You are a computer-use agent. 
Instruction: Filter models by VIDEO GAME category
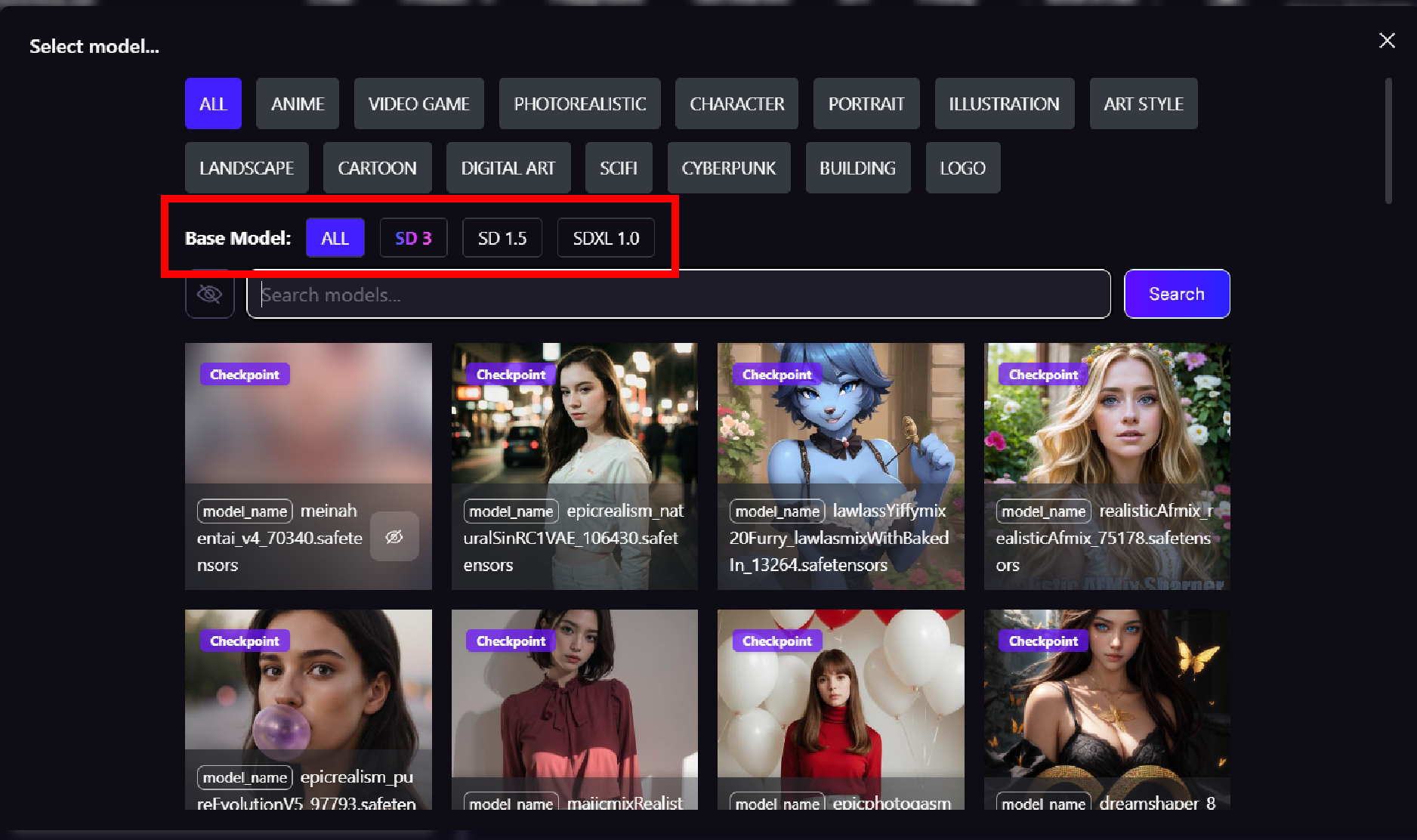(419, 103)
